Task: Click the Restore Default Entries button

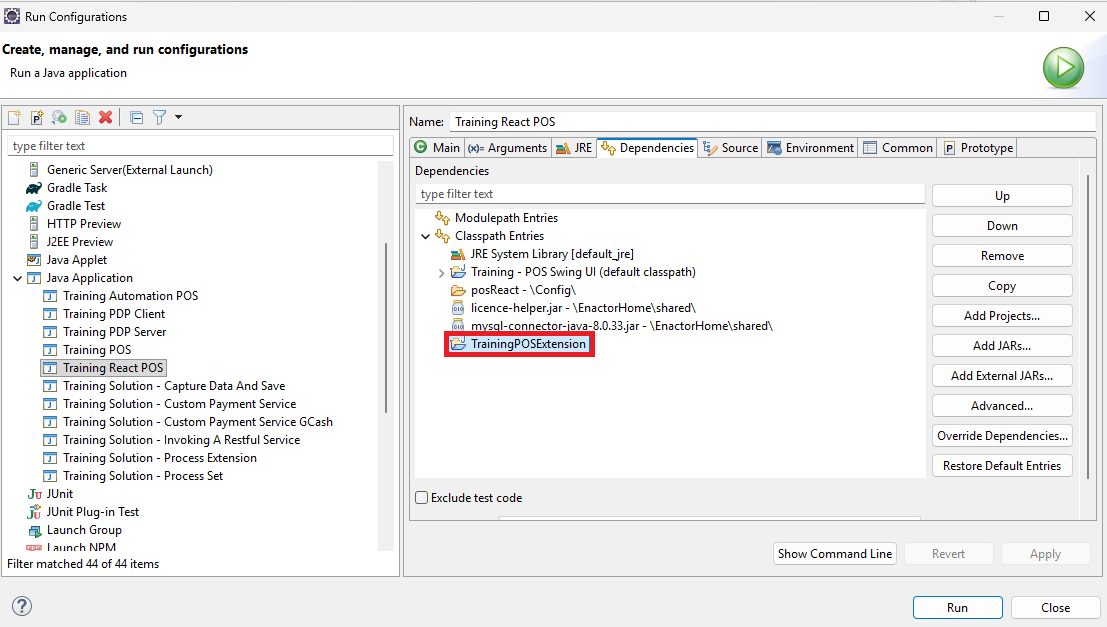Action: click(x=1001, y=465)
